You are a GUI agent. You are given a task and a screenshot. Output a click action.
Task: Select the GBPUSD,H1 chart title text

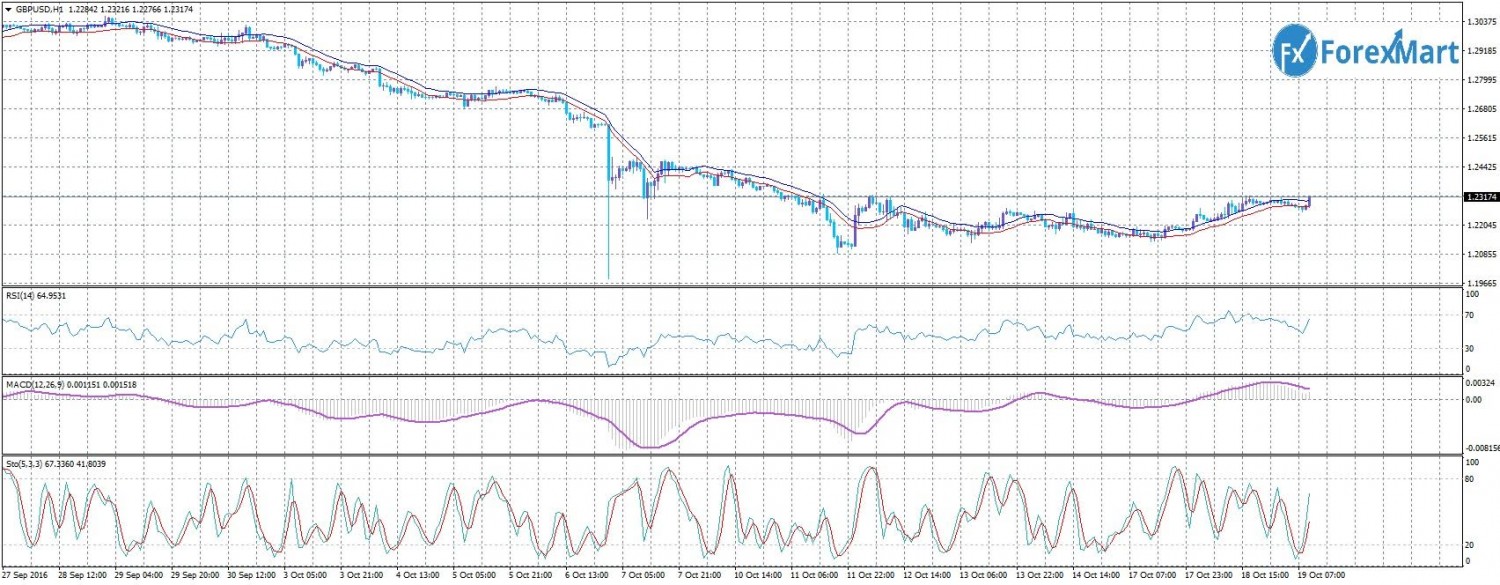click(39, 8)
